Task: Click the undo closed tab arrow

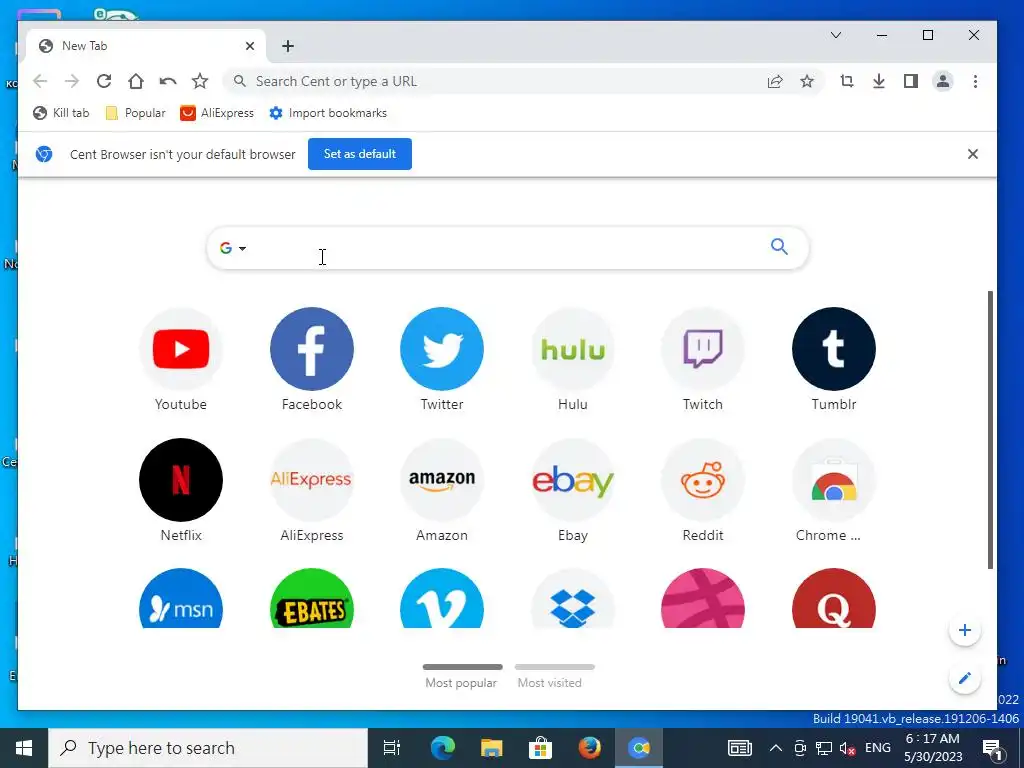Action: [168, 81]
